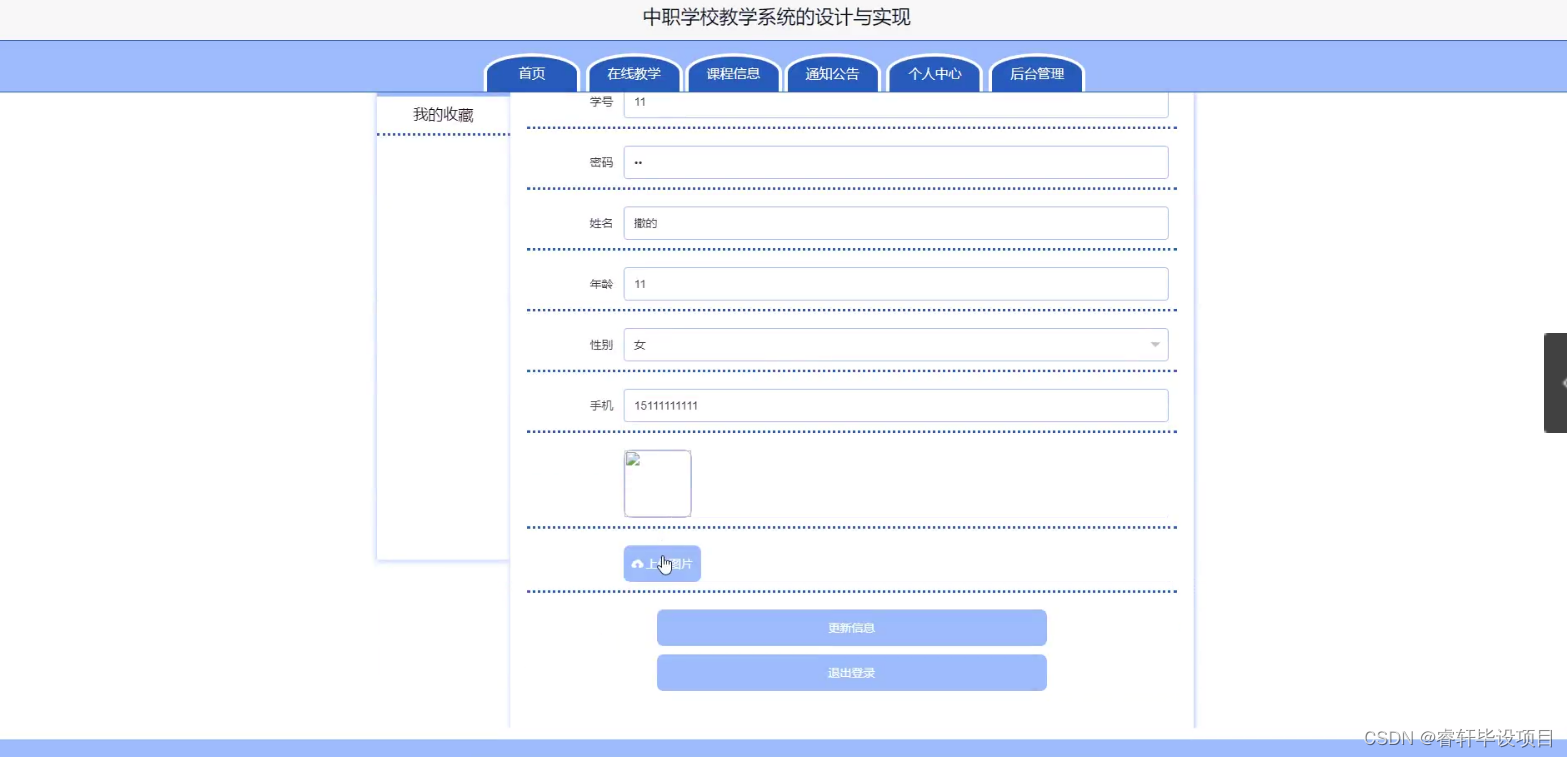Screen dimensions: 1567x757
Task: Click the 学号 student ID input field
Action: 895,103
